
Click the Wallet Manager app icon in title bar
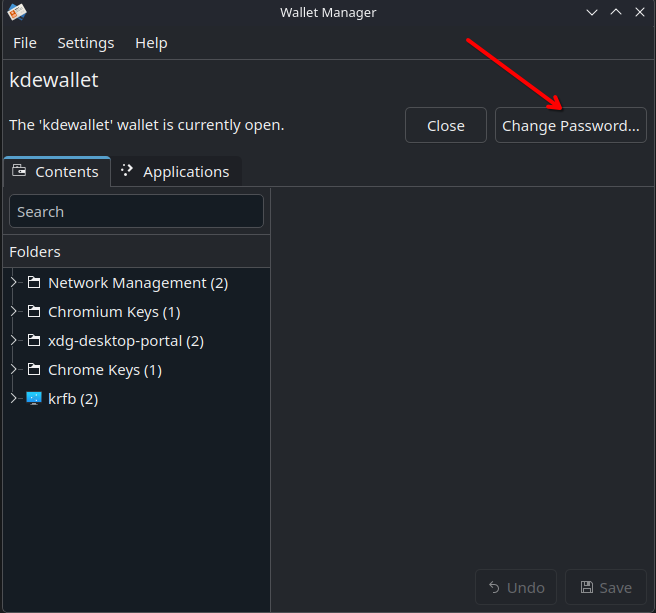16,12
